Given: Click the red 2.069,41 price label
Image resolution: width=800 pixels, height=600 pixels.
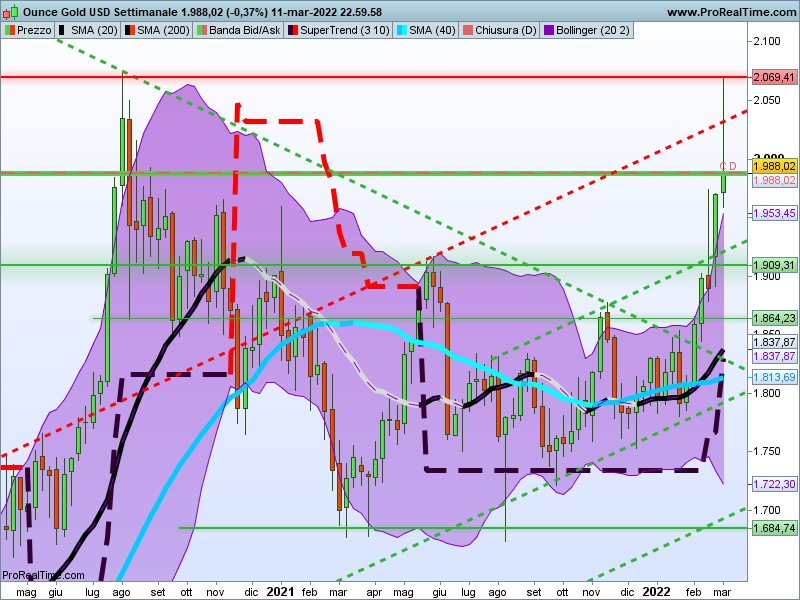Looking at the screenshot, I should [774, 77].
